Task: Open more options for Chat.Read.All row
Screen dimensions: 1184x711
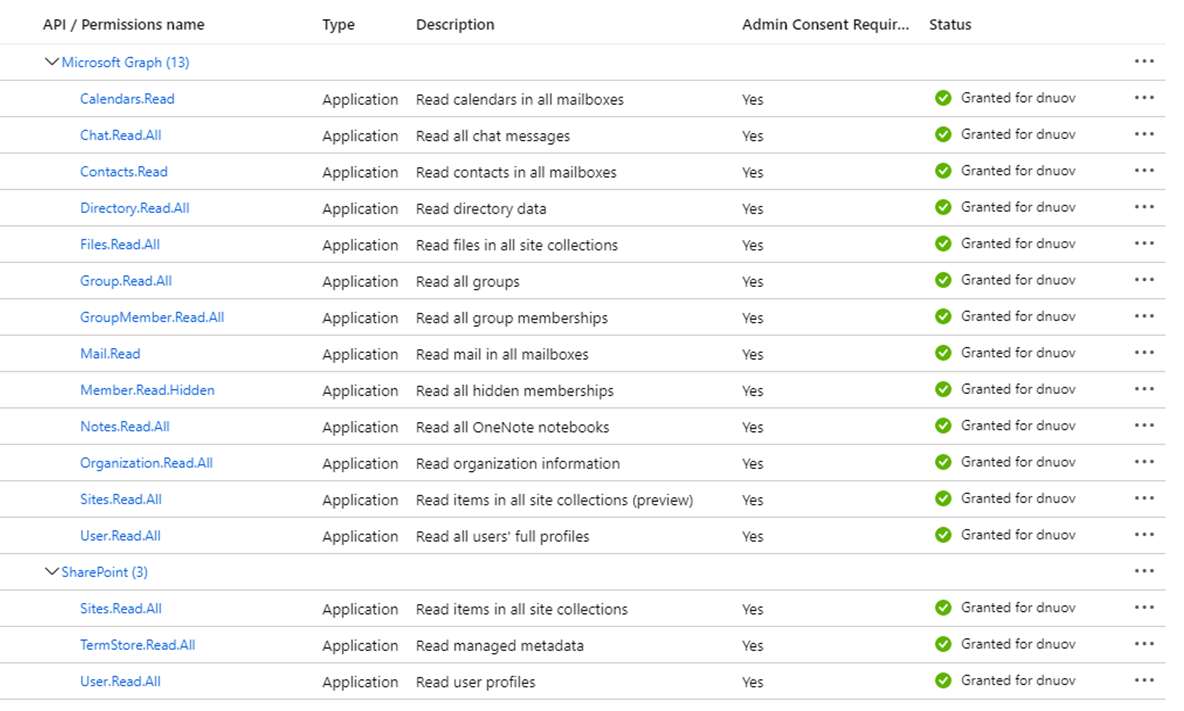Action: pyautogui.click(x=1144, y=134)
